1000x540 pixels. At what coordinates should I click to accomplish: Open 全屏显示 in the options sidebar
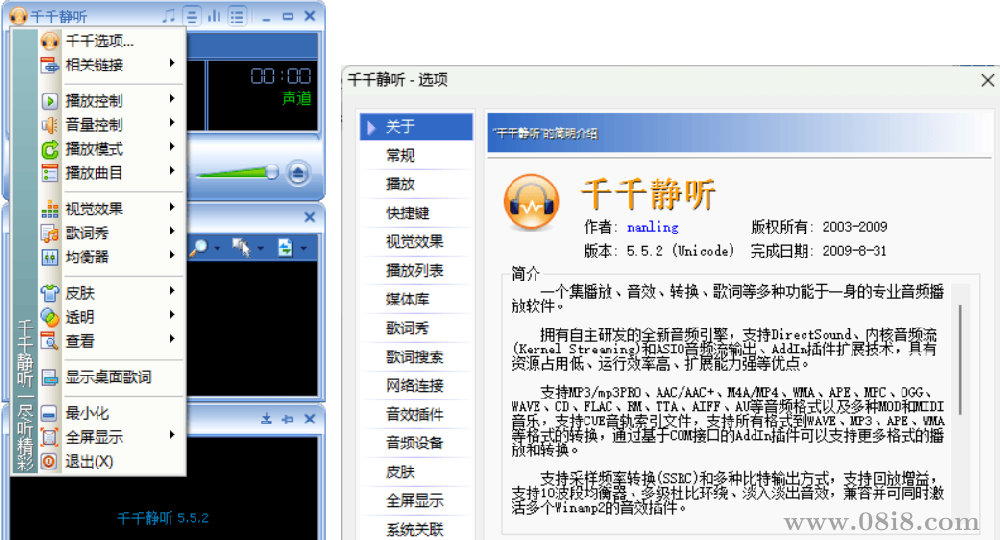click(x=416, y=501)
